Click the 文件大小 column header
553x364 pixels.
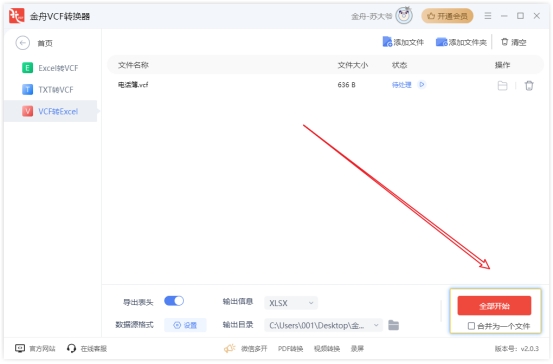click(353, 65)
